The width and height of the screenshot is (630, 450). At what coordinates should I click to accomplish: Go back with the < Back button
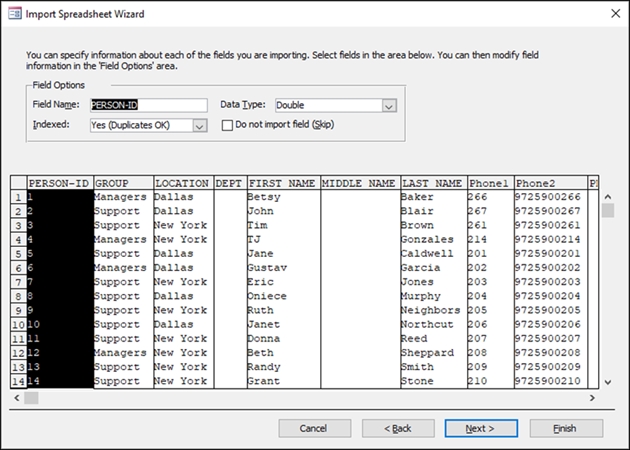398,428
